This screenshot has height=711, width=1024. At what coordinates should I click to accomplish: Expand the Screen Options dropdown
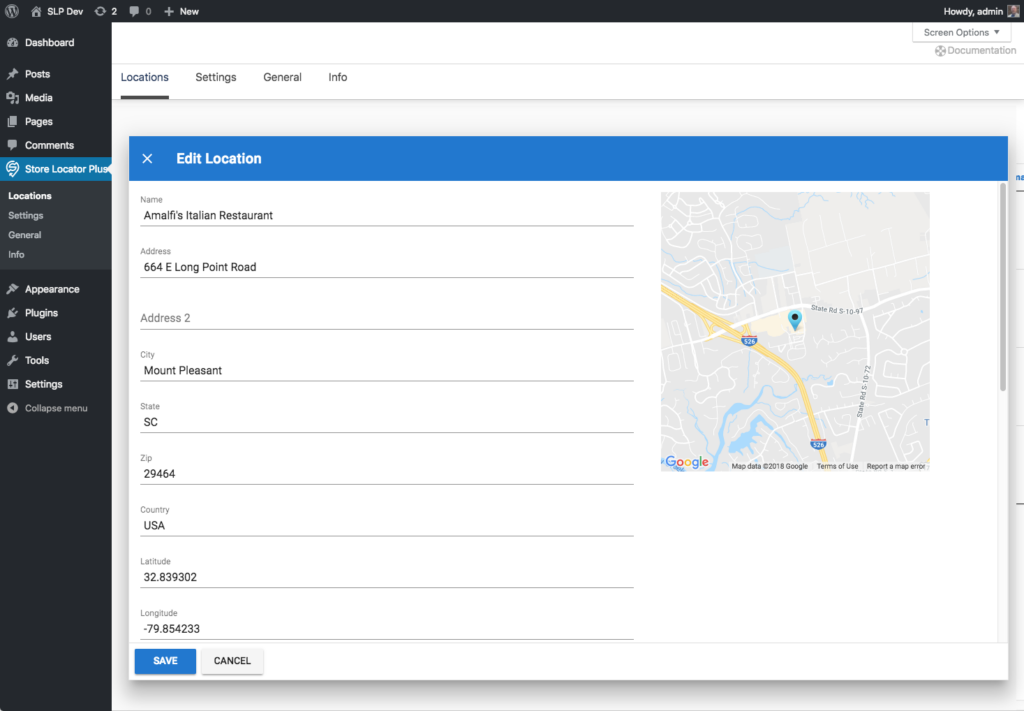point(961,33)
